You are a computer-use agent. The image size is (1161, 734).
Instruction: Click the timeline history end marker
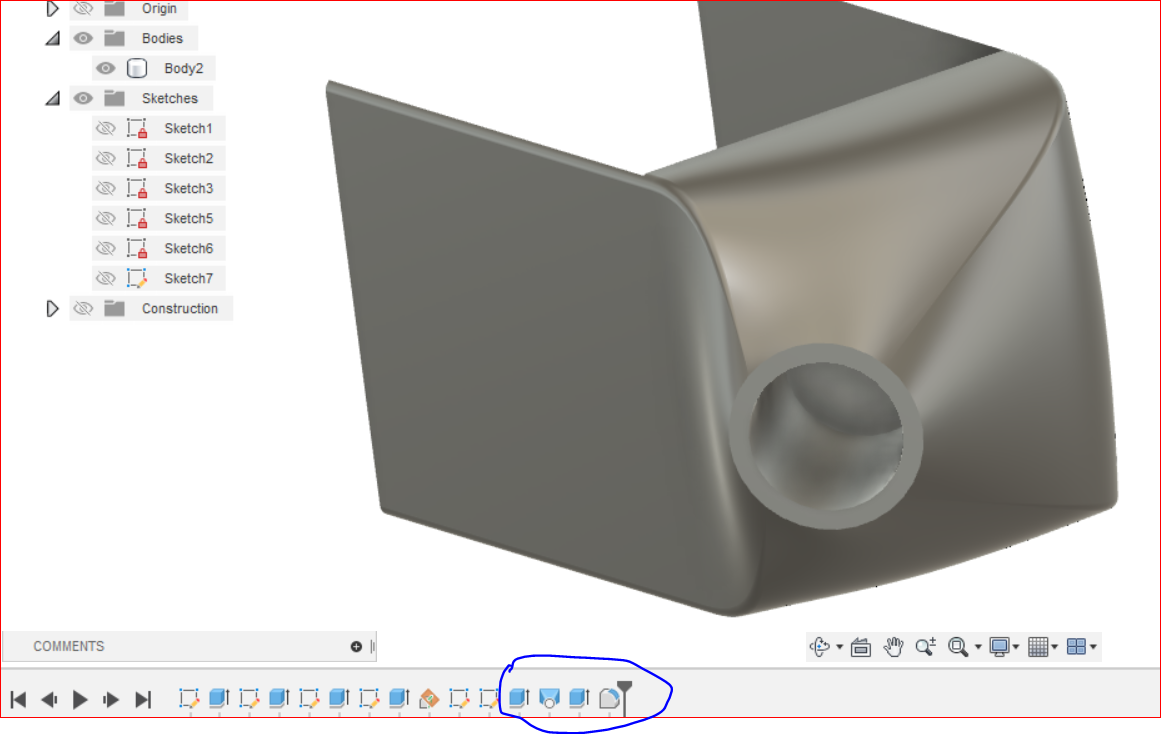point(625,696)
